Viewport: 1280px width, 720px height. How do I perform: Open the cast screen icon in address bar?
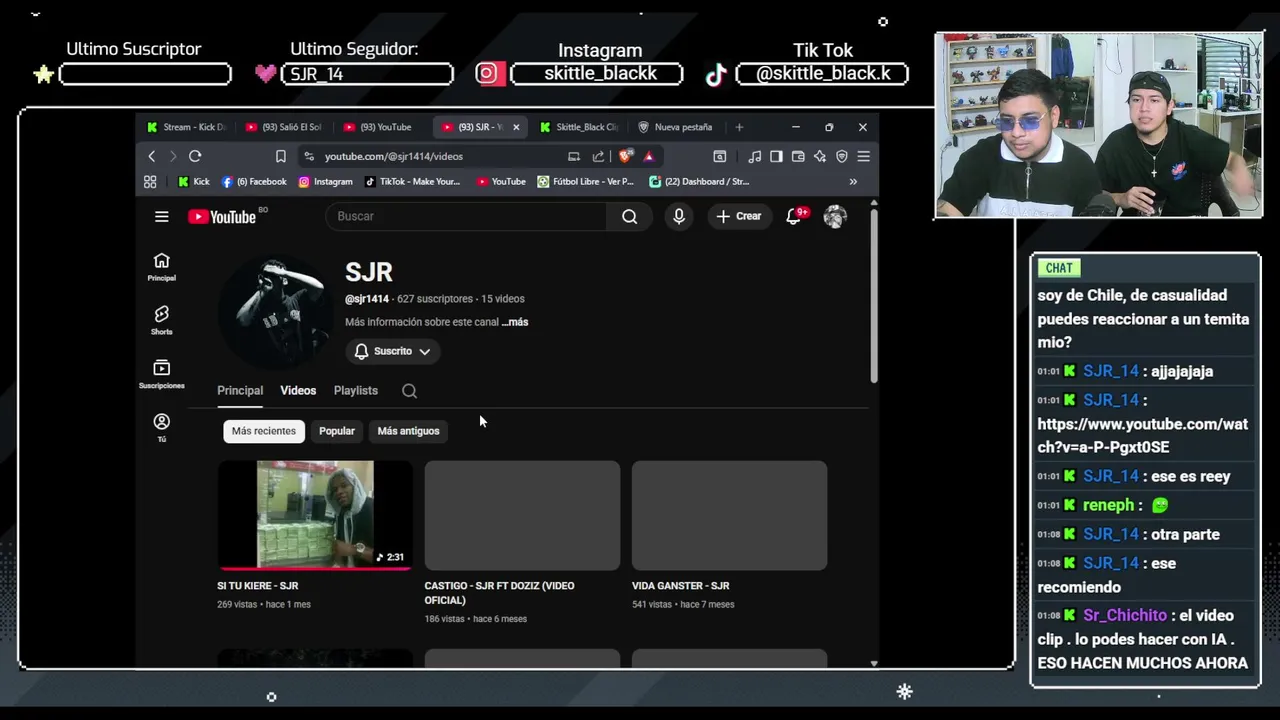(574, 156)
